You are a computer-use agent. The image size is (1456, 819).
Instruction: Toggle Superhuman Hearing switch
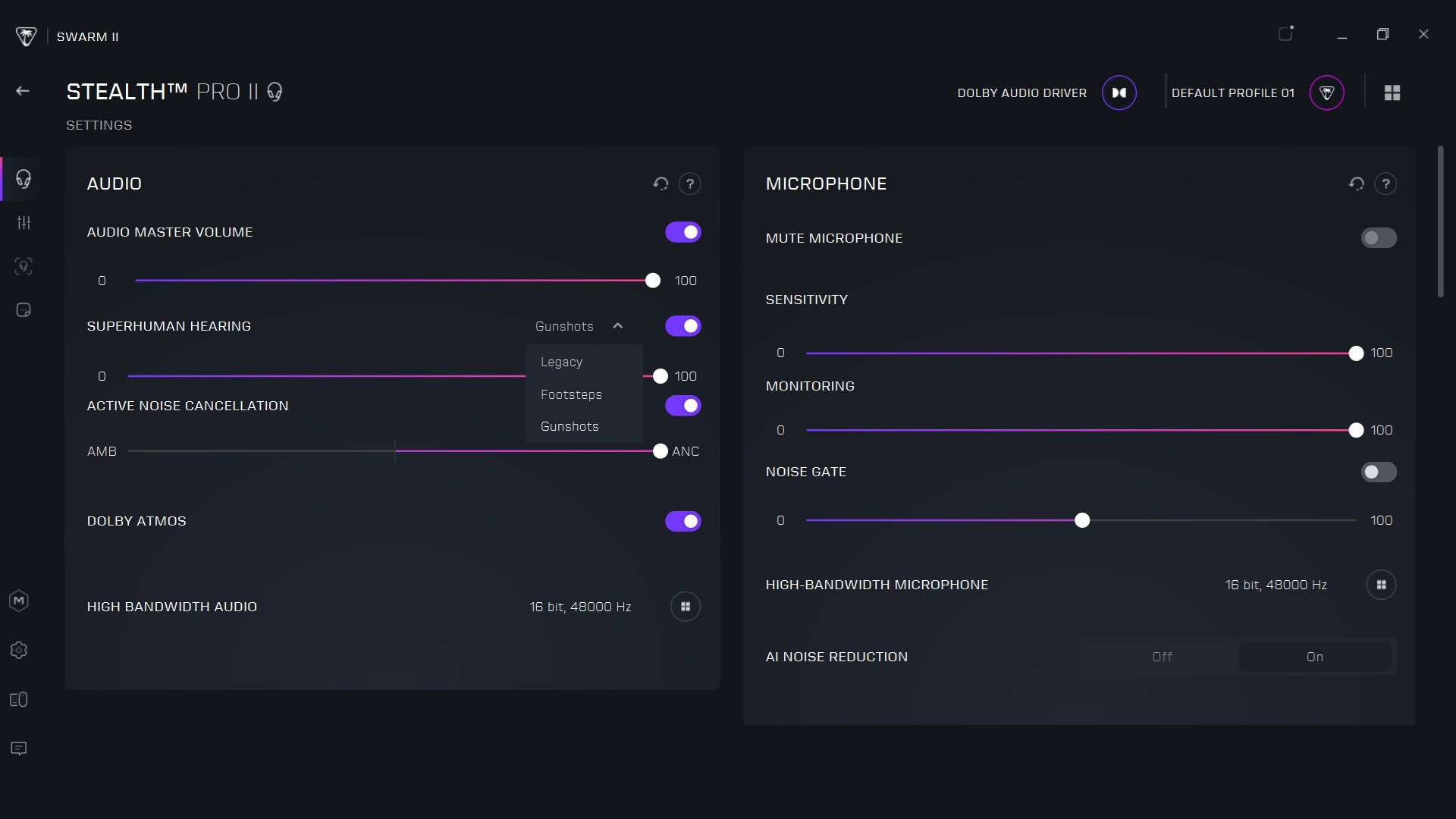pyautogui.click(x=683, y=326)
